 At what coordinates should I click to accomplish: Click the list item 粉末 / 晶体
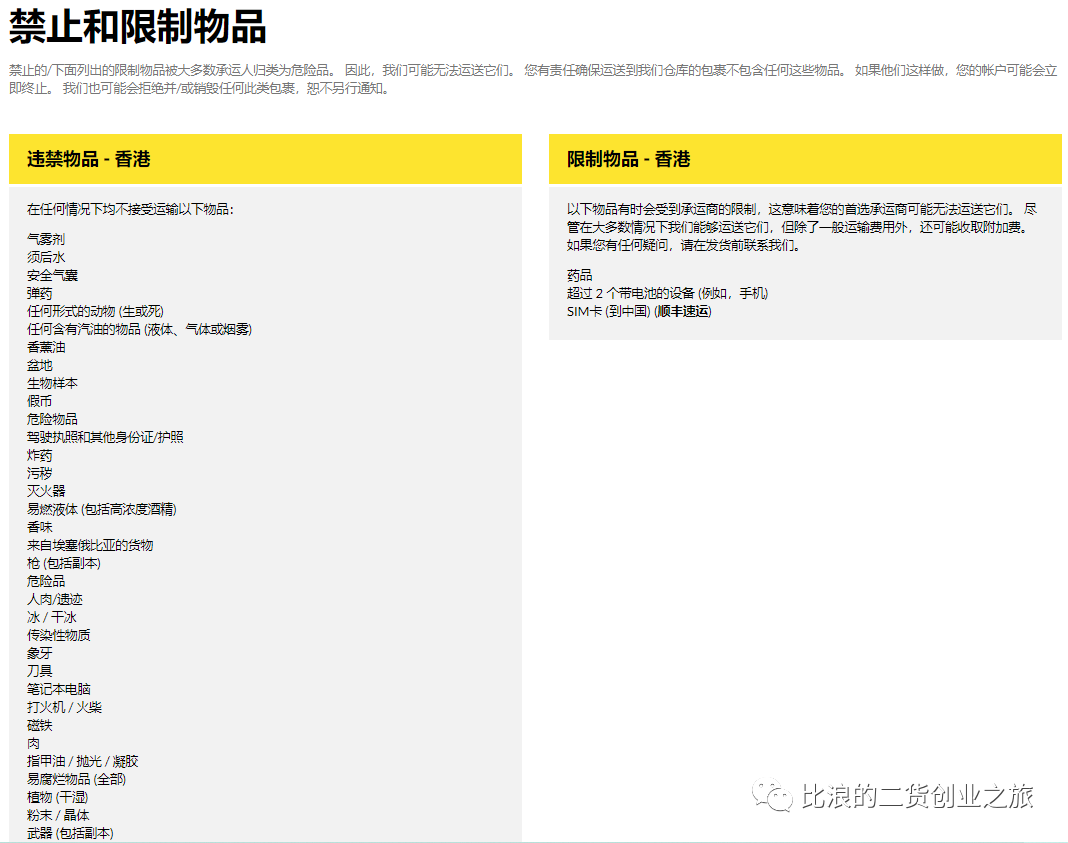pyautogui.click(x=59, y=815)
